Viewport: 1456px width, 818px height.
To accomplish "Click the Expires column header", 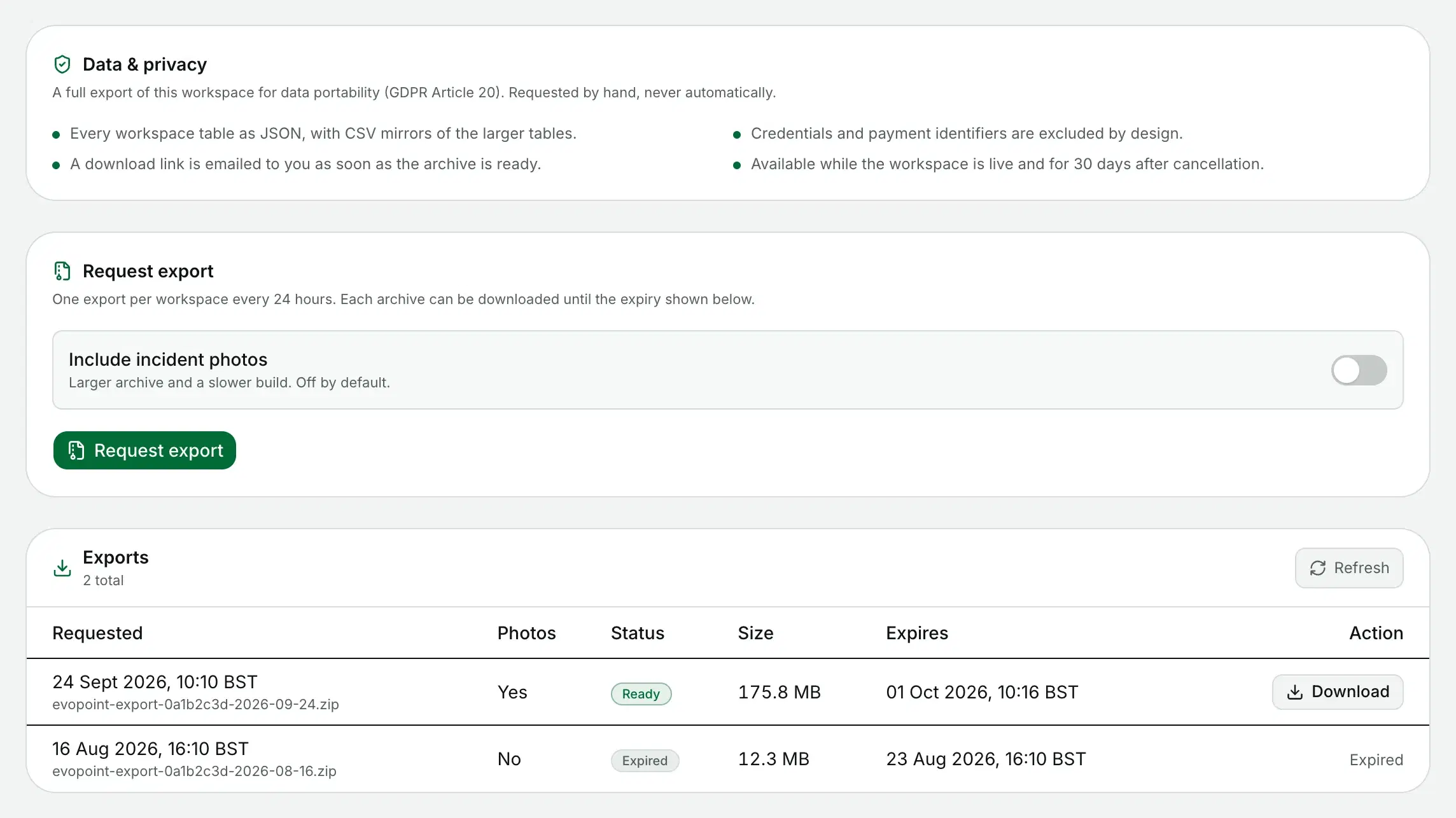I will pyautogui.click(x=917, y=633).
